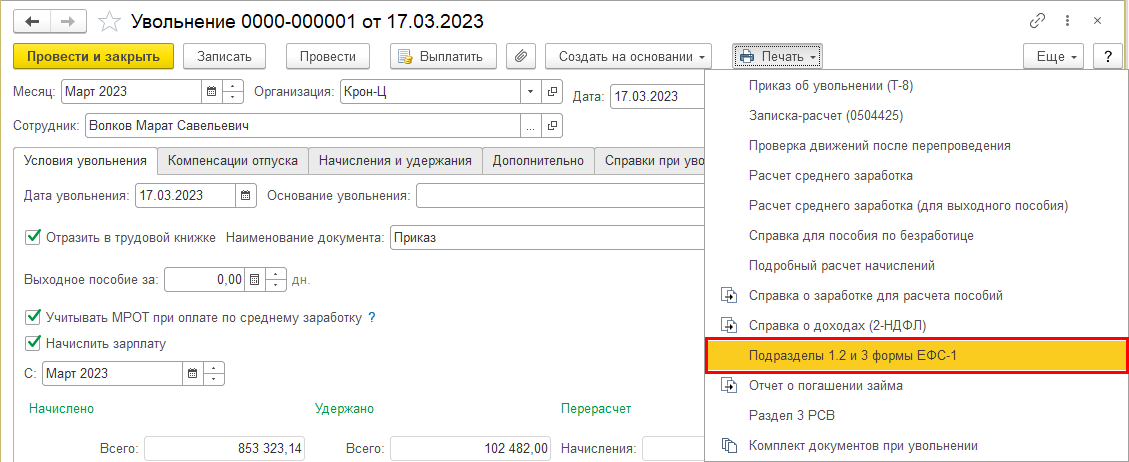Go back using the left arrow

(x=32, y=22)
